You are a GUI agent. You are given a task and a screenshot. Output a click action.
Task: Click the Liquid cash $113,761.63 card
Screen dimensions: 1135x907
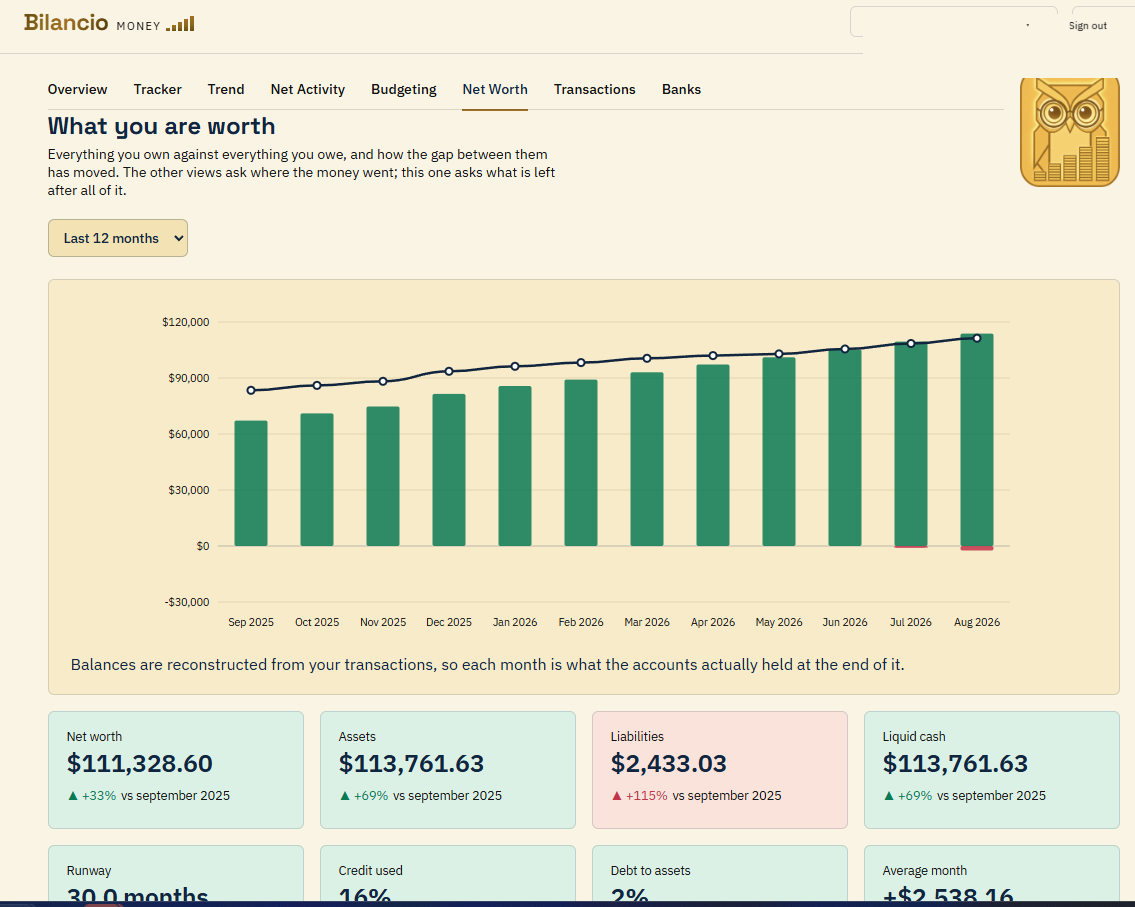pyautogui.click(x=992, y=769)
